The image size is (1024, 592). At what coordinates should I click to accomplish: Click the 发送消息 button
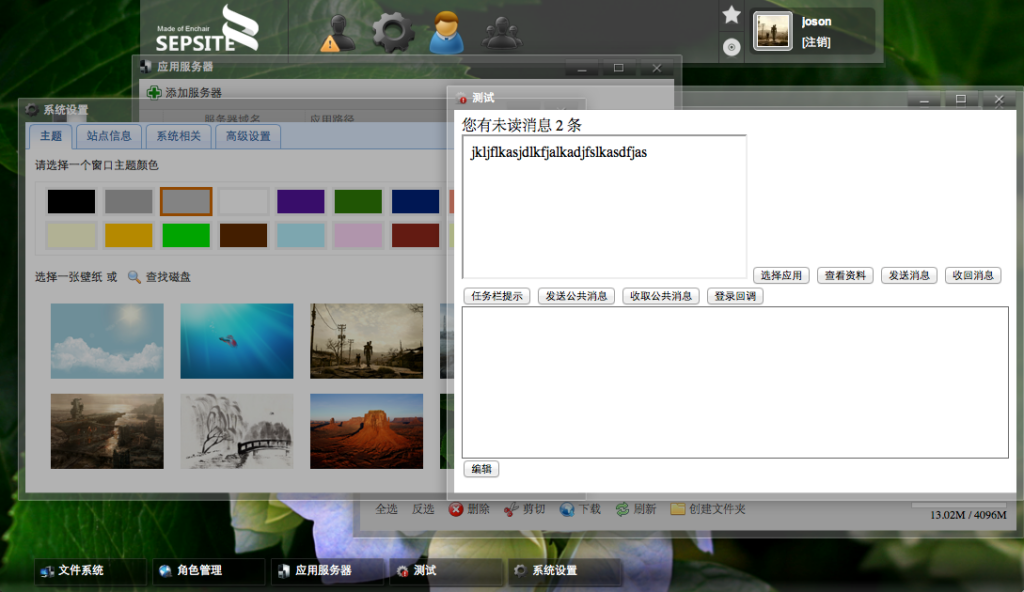[908, 275]
